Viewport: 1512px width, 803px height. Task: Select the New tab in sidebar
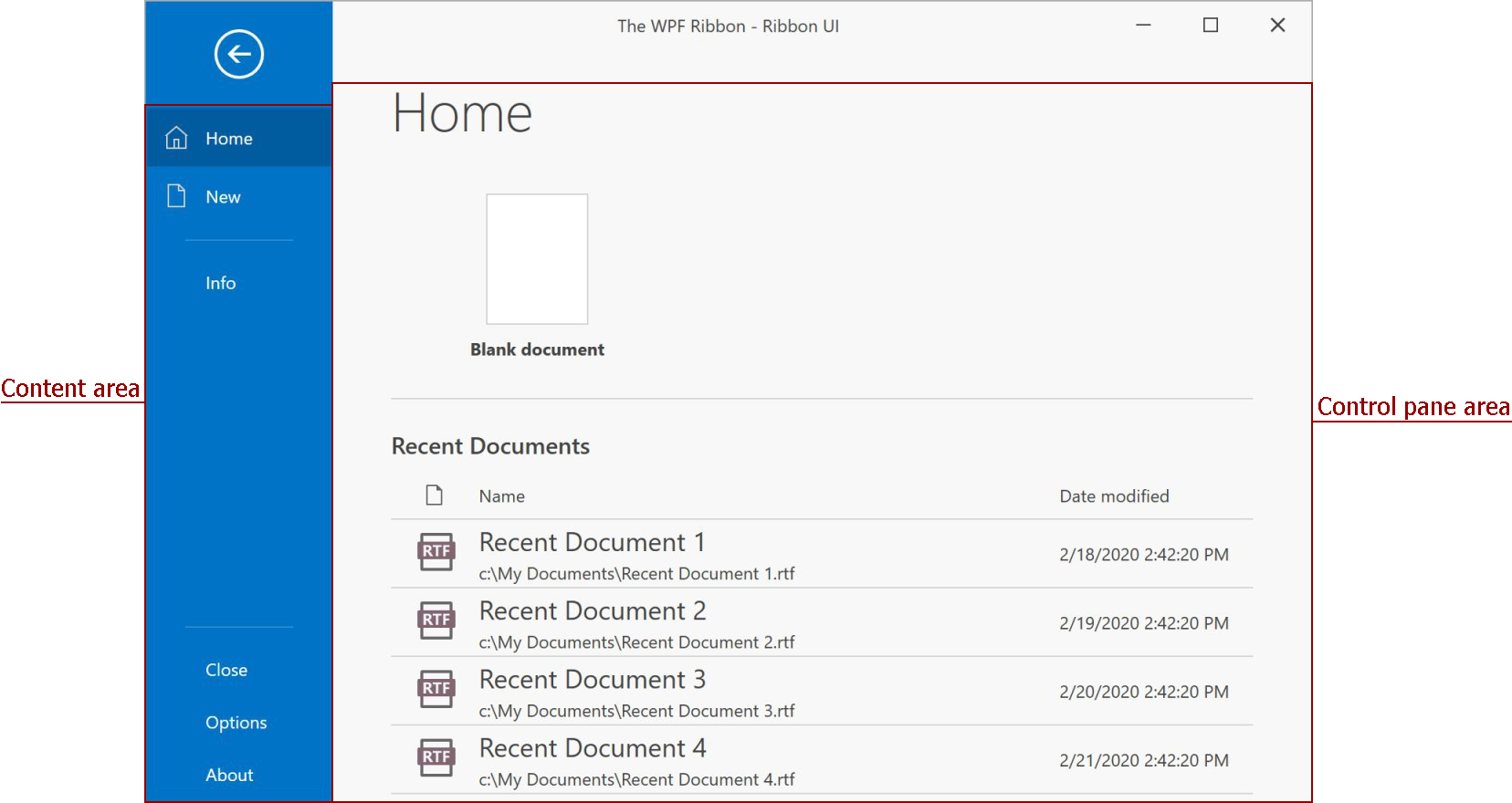[223, 197]
